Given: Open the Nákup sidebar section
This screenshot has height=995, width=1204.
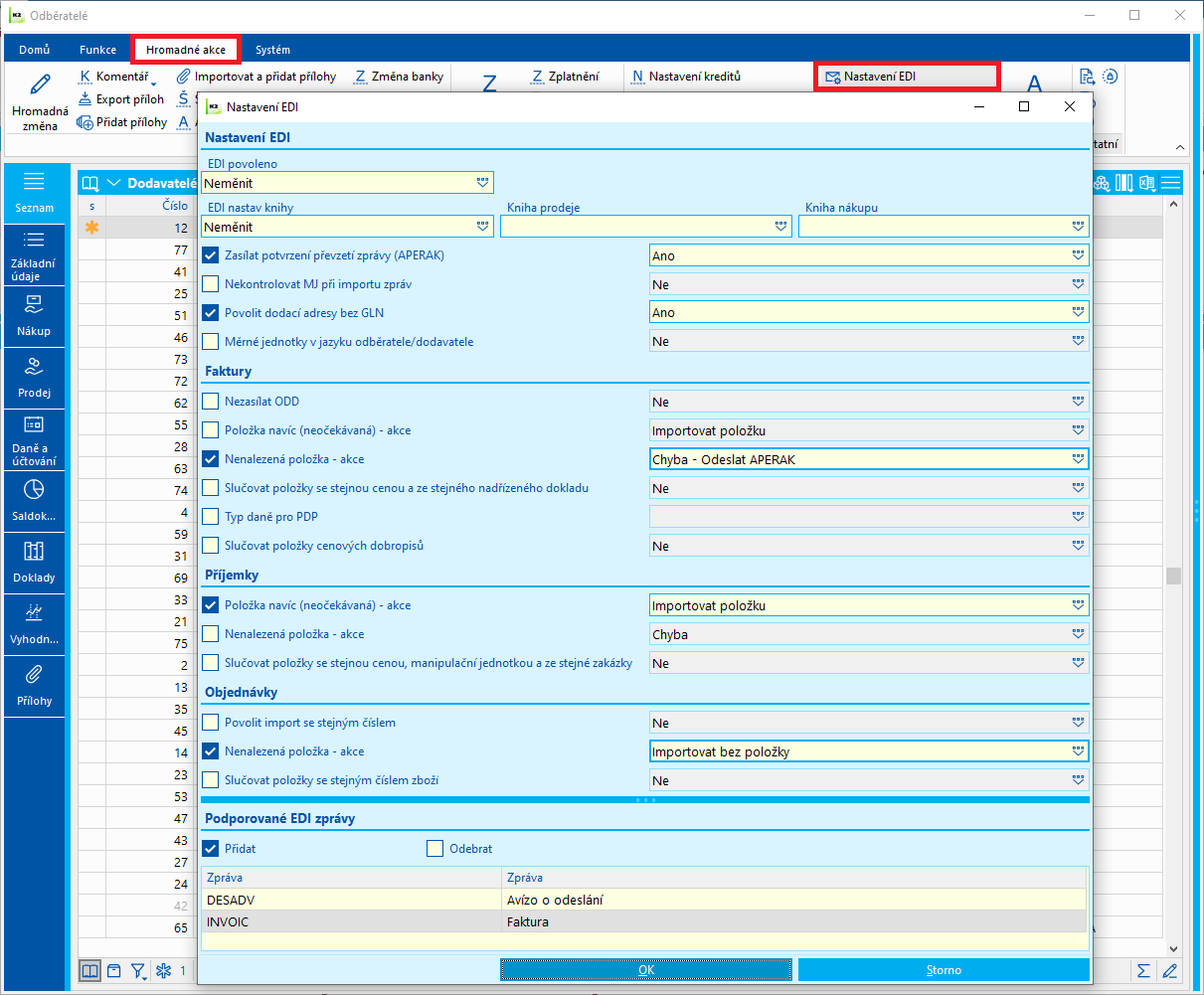Looking at the screenshot, I should point(35,316).
